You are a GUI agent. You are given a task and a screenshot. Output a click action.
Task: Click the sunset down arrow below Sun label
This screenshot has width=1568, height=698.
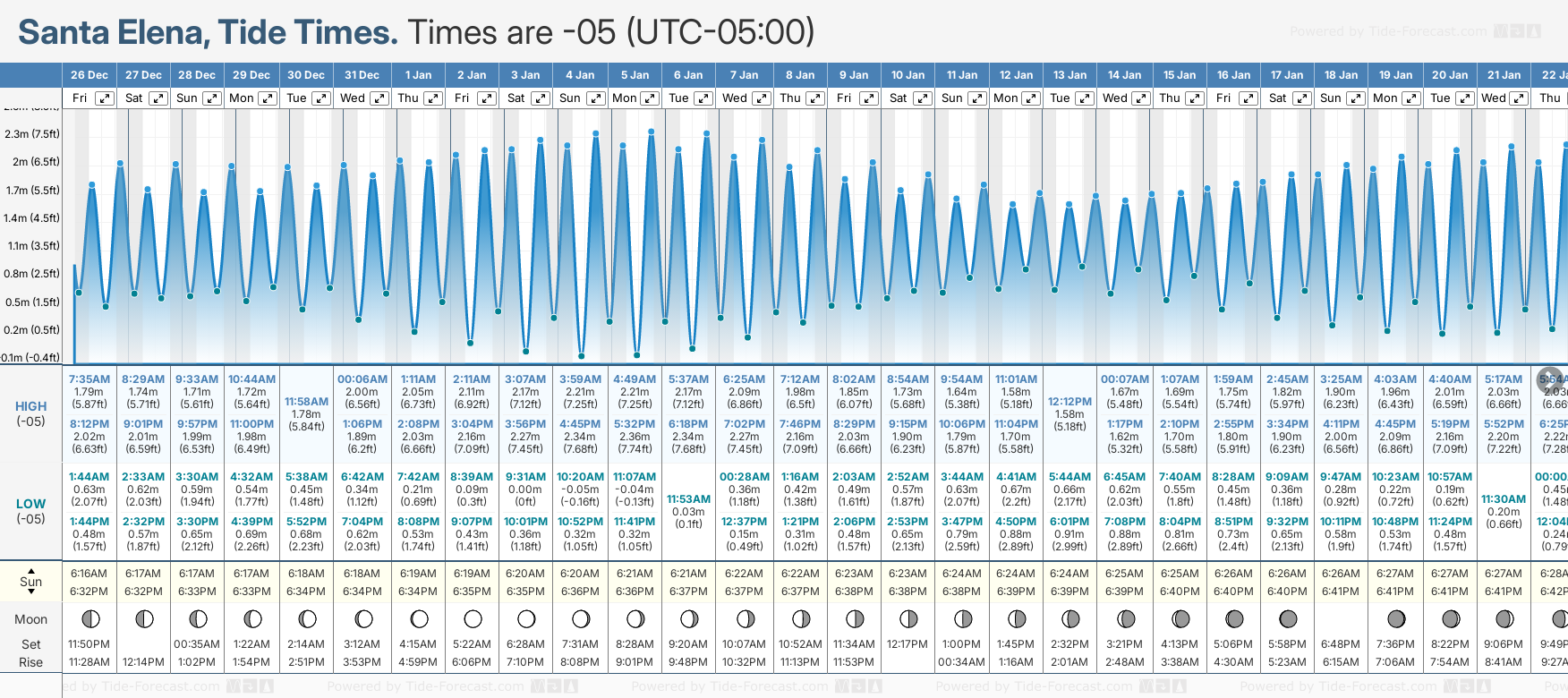click(x=31, y=593)
